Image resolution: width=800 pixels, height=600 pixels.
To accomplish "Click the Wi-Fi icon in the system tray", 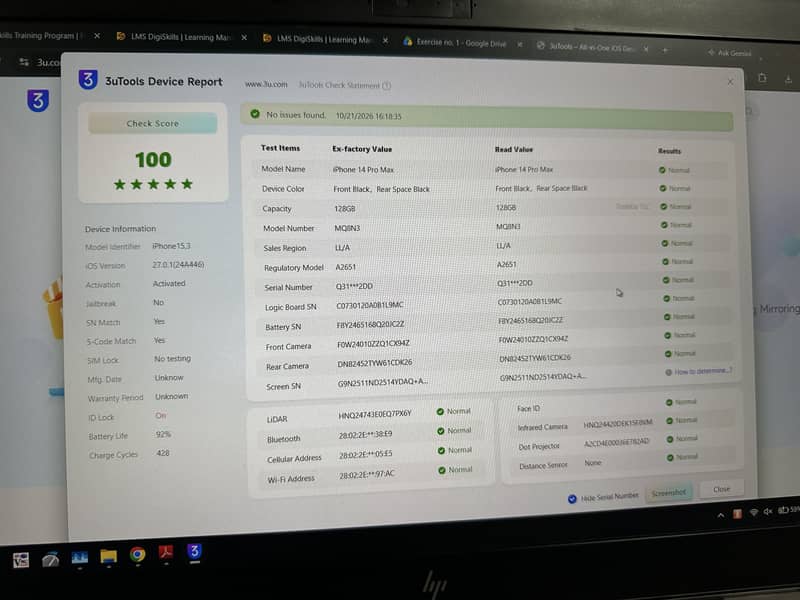I will click(x=754, y=512).
